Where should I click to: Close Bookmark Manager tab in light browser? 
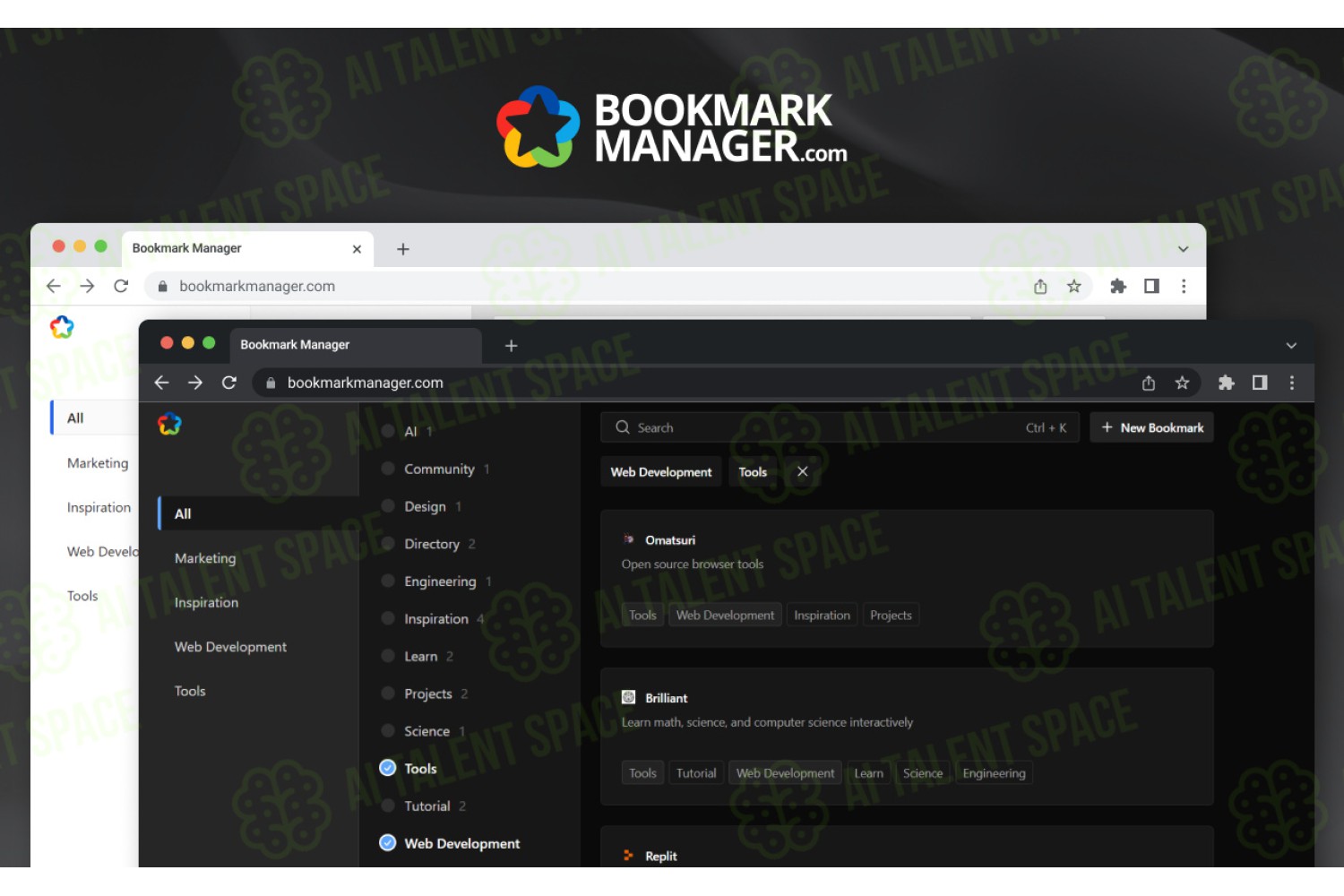[357, 249]
